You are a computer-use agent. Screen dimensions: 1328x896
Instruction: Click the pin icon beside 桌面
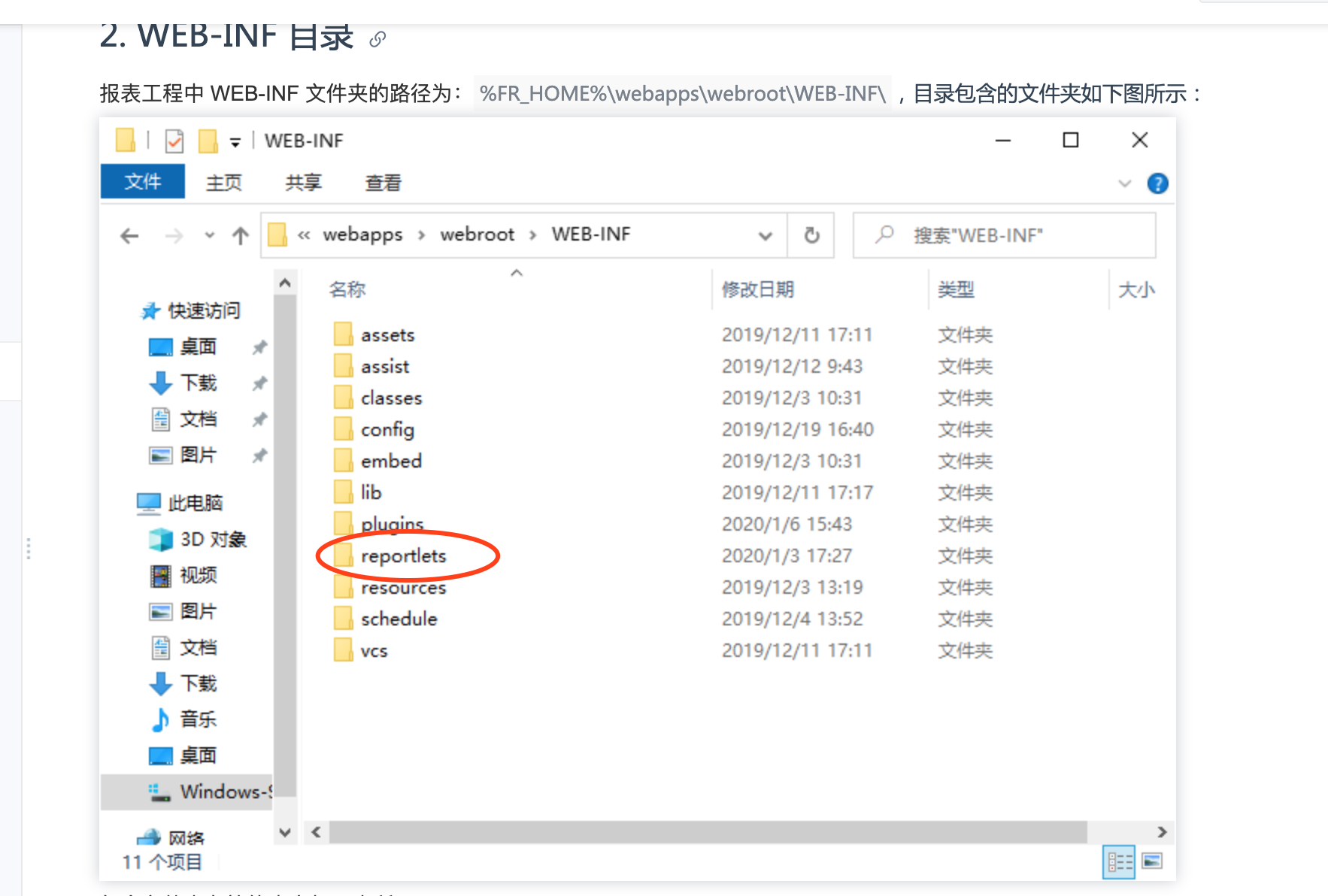pyautogui.click(x=259, y=347)
